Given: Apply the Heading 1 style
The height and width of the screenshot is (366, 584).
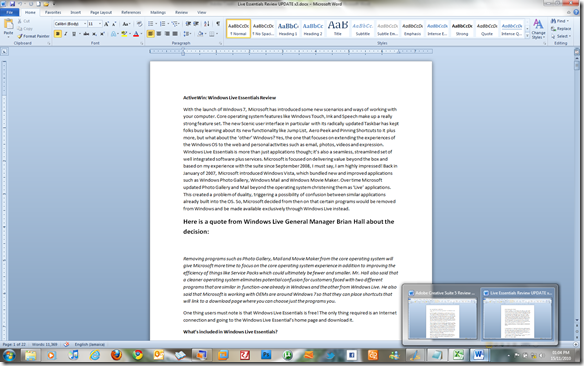Looking at the screenshot, I should 288,29.
